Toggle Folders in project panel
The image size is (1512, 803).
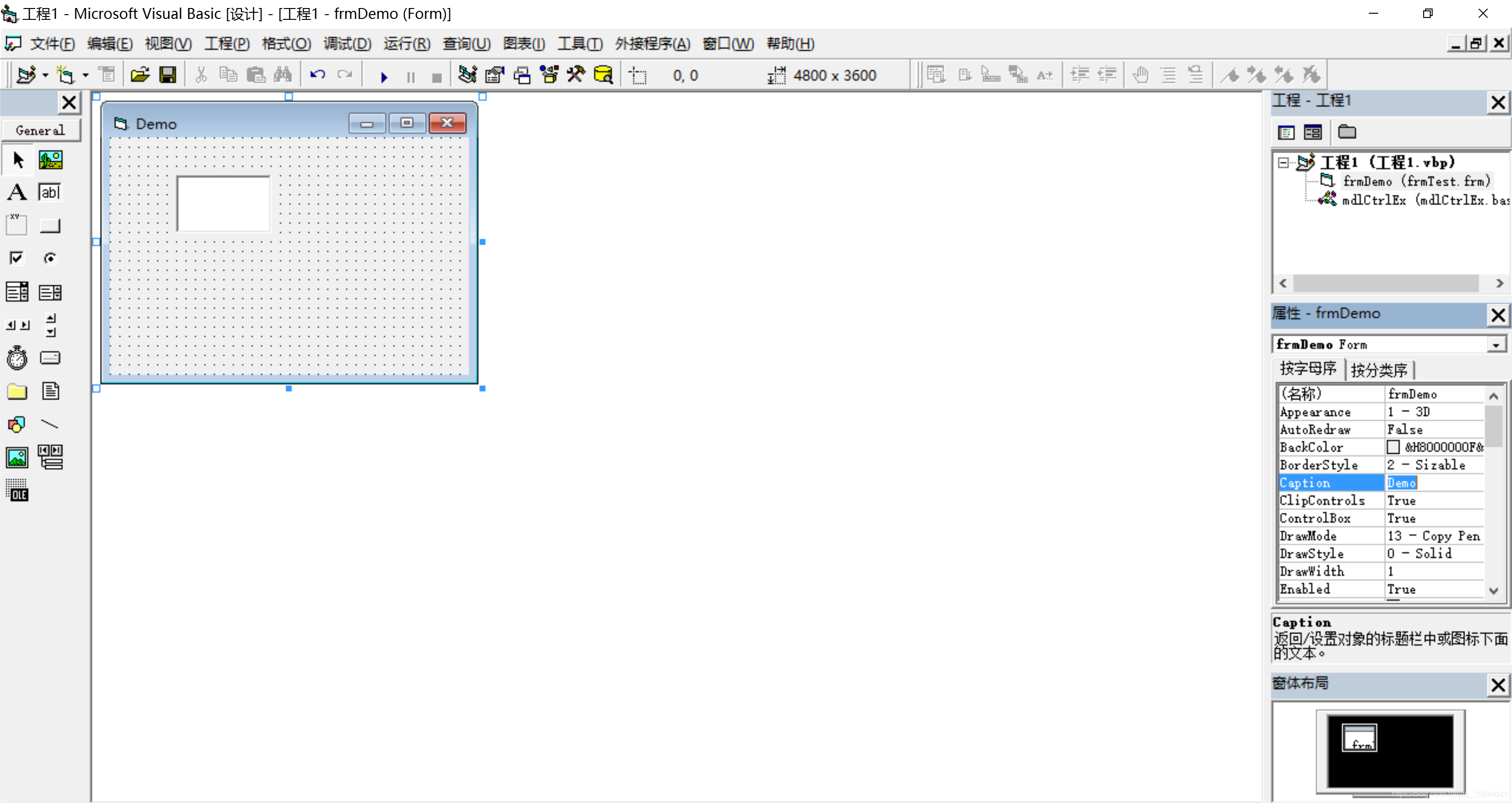[x=1347, y=133]
